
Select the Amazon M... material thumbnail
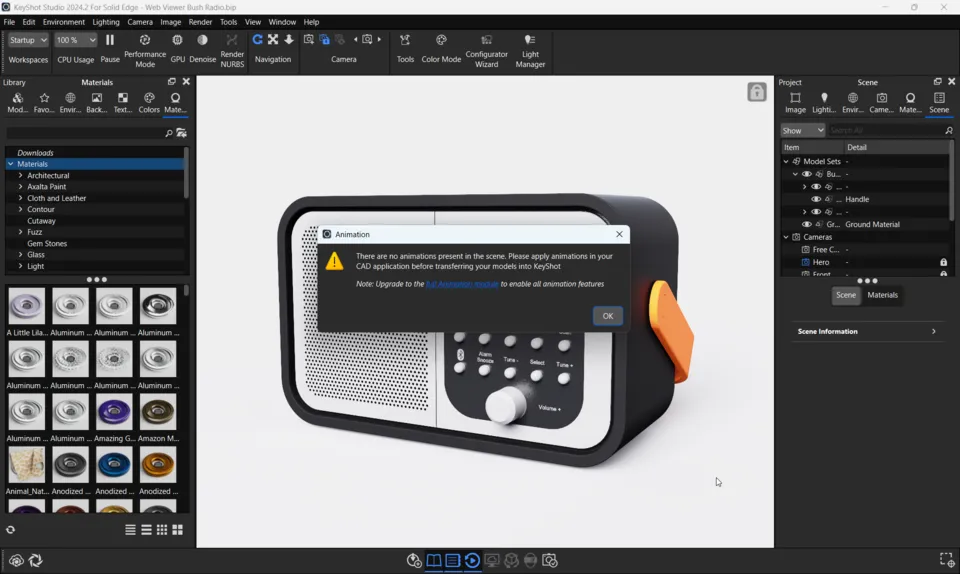click(x=157, y=412)
